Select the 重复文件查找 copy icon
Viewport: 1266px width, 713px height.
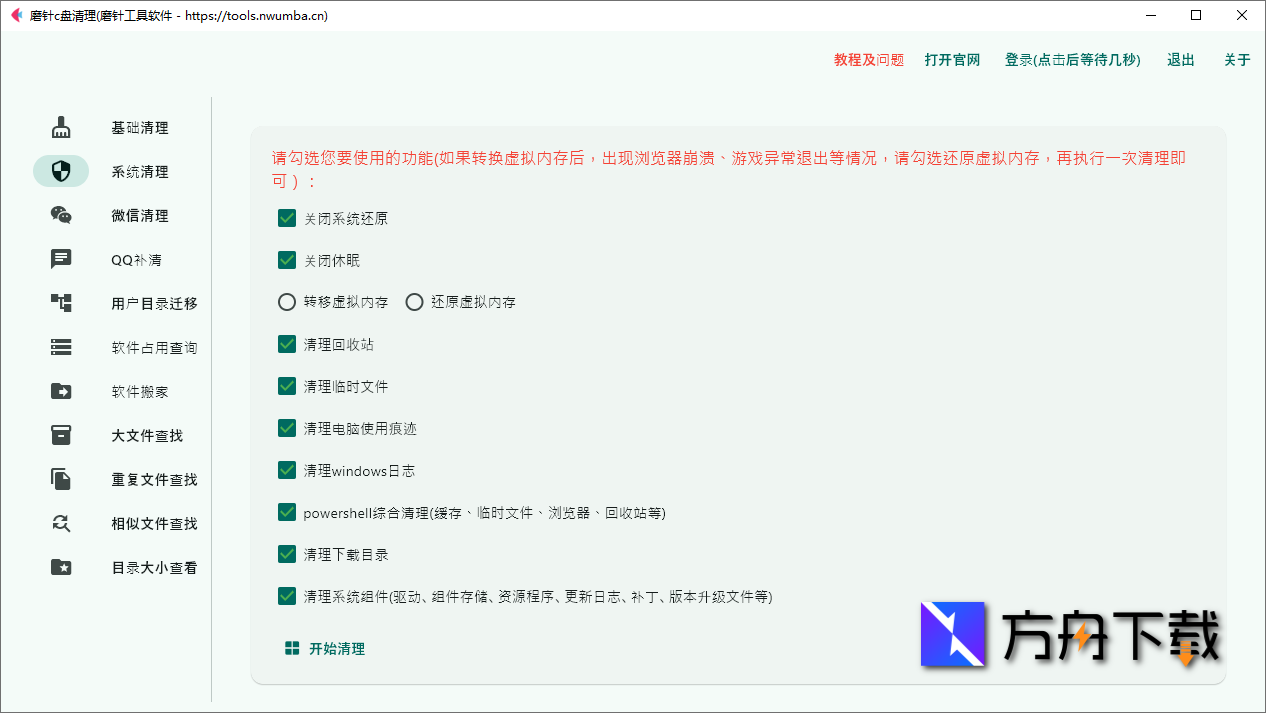click(x=61, y=479)
